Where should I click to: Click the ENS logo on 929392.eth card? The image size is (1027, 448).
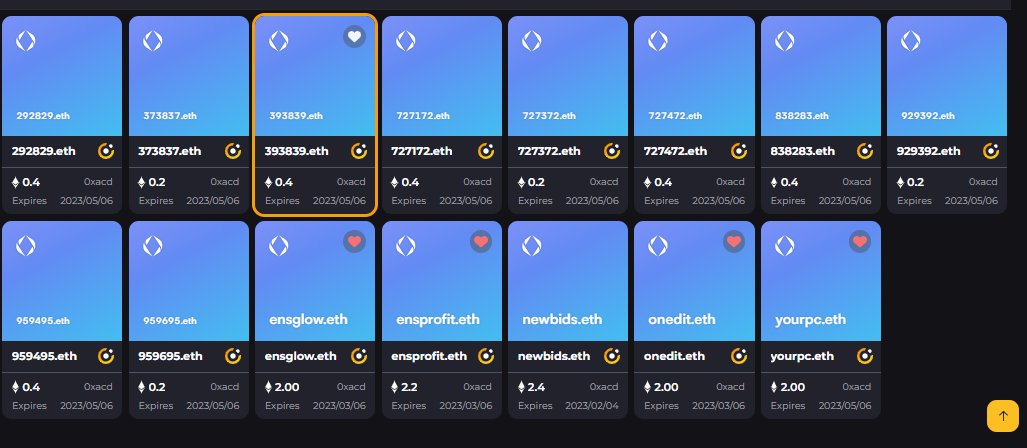[x=910, y=41]
